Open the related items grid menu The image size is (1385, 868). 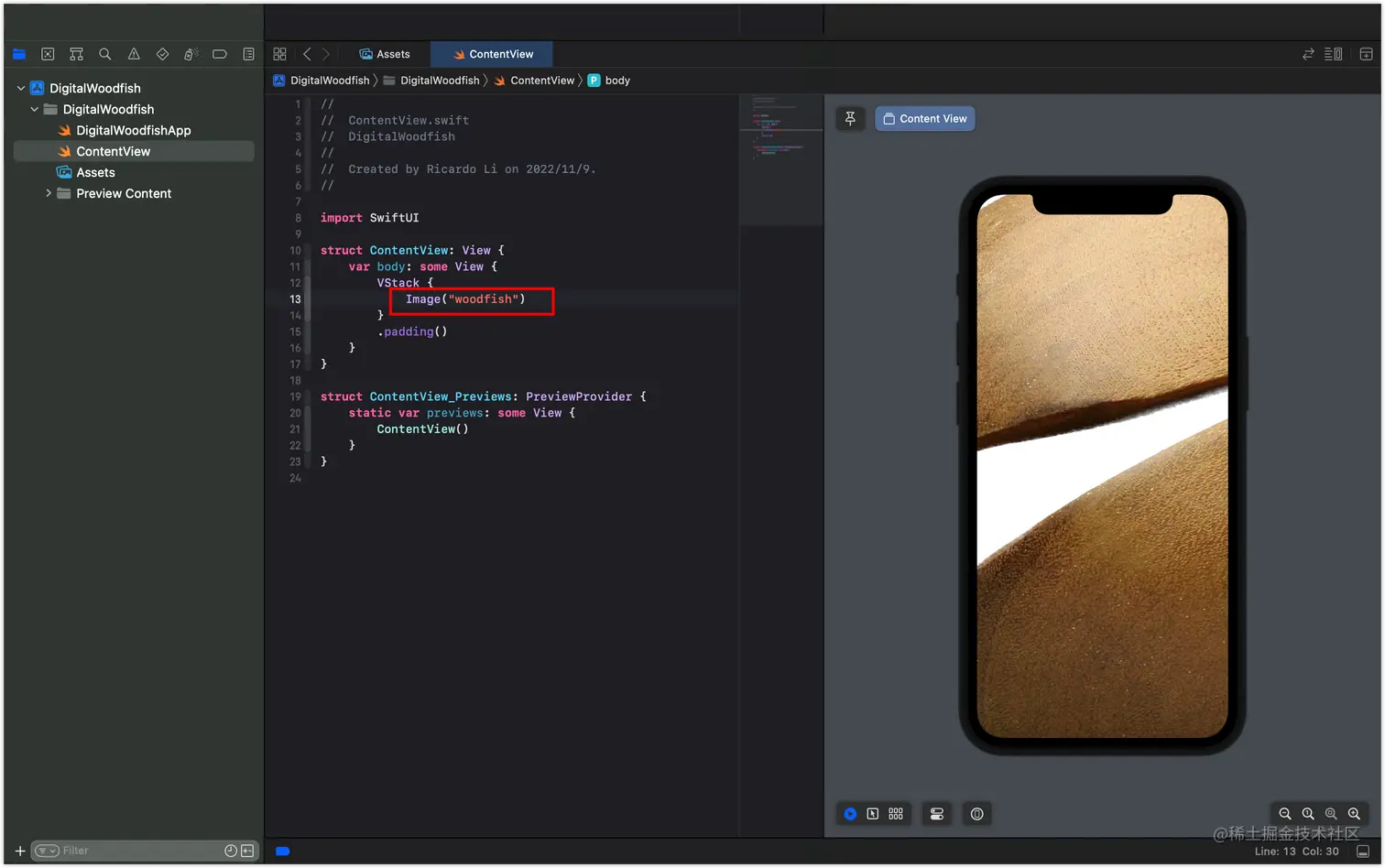(280, 54)
